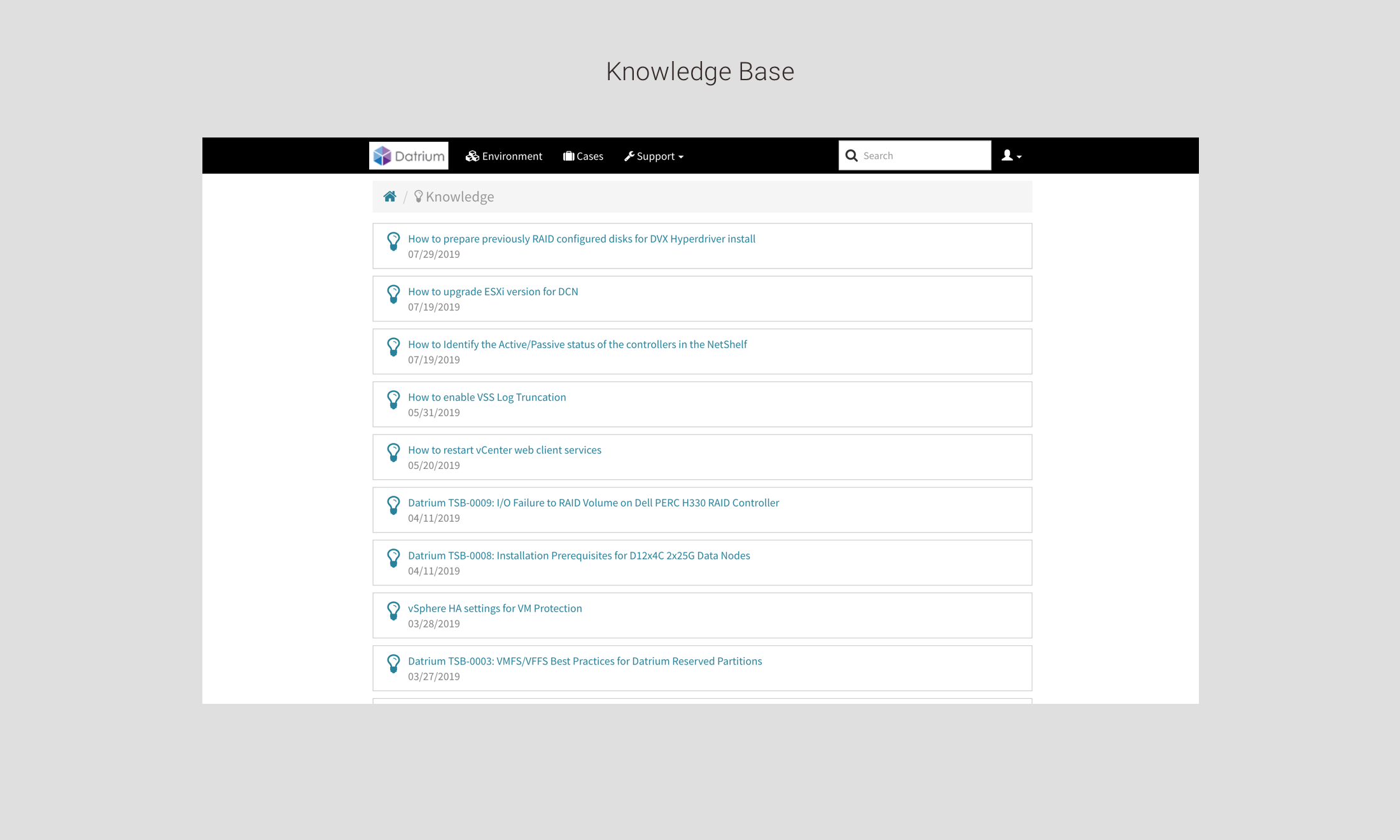1400x840 pixels.
Task: Click the Support wrench icon
Action: tap(629, 156)
